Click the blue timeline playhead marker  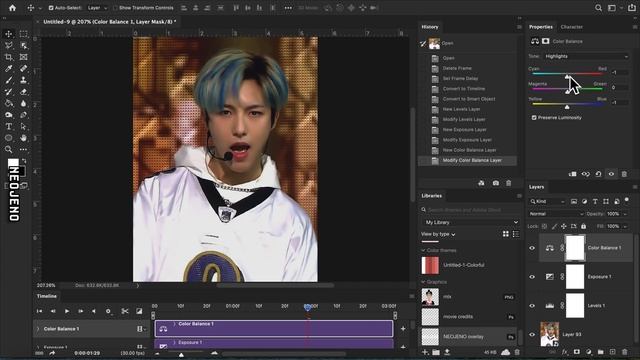[308, 307]
